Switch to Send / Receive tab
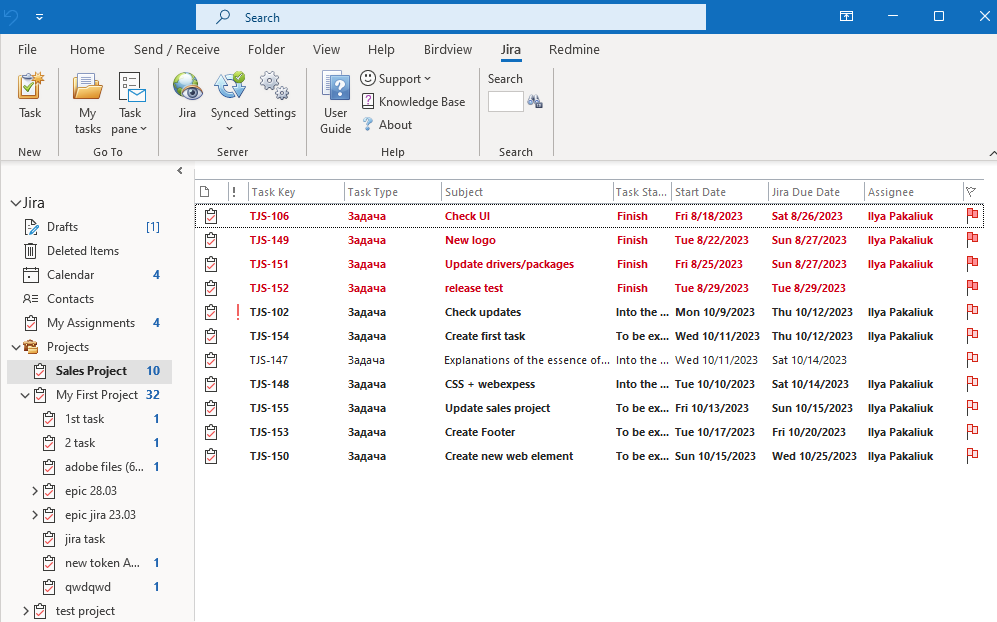Screen dimensions: 997x622 177,50
